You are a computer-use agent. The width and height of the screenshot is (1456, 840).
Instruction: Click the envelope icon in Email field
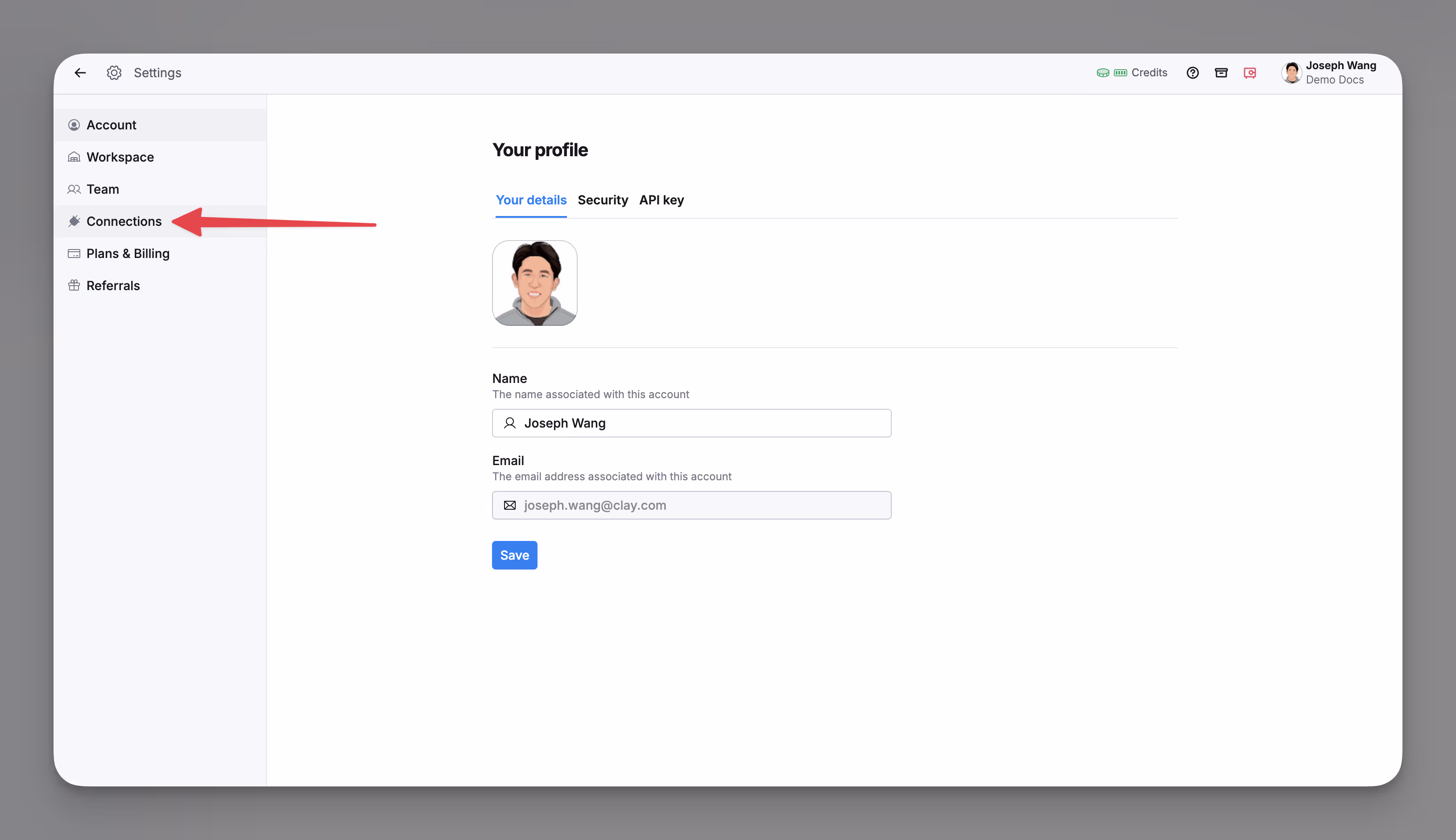(509, 505)
